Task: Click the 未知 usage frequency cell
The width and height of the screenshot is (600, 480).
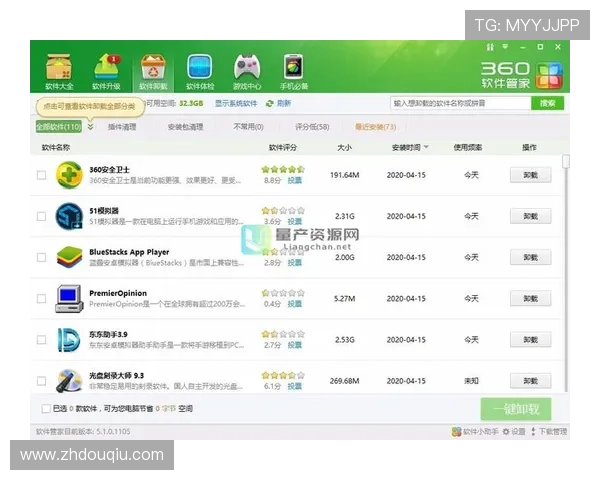Action: [x=471, y=381]
